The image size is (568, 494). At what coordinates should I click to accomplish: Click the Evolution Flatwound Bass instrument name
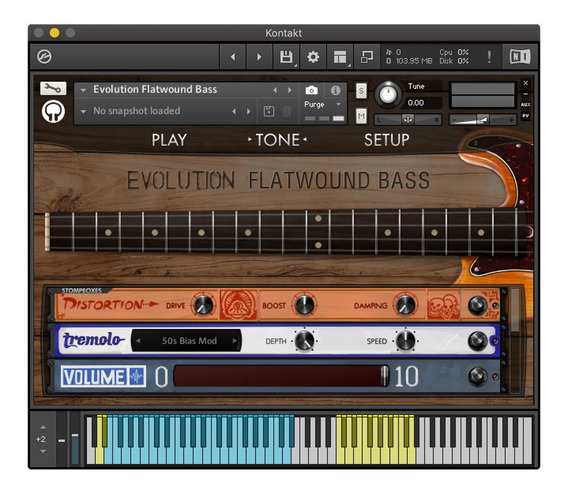155,89
